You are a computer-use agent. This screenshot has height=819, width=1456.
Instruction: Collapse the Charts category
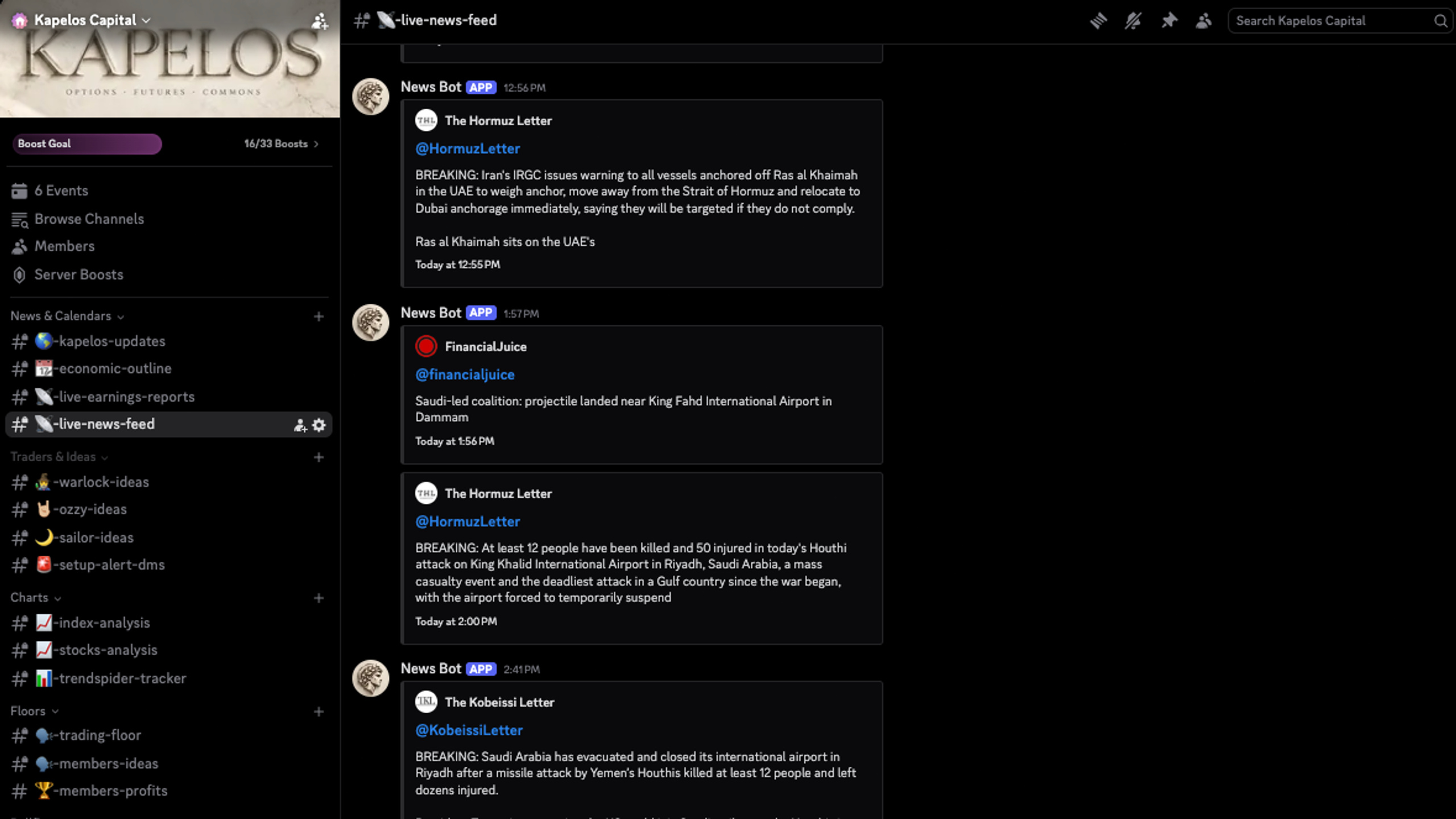(35, 598)
